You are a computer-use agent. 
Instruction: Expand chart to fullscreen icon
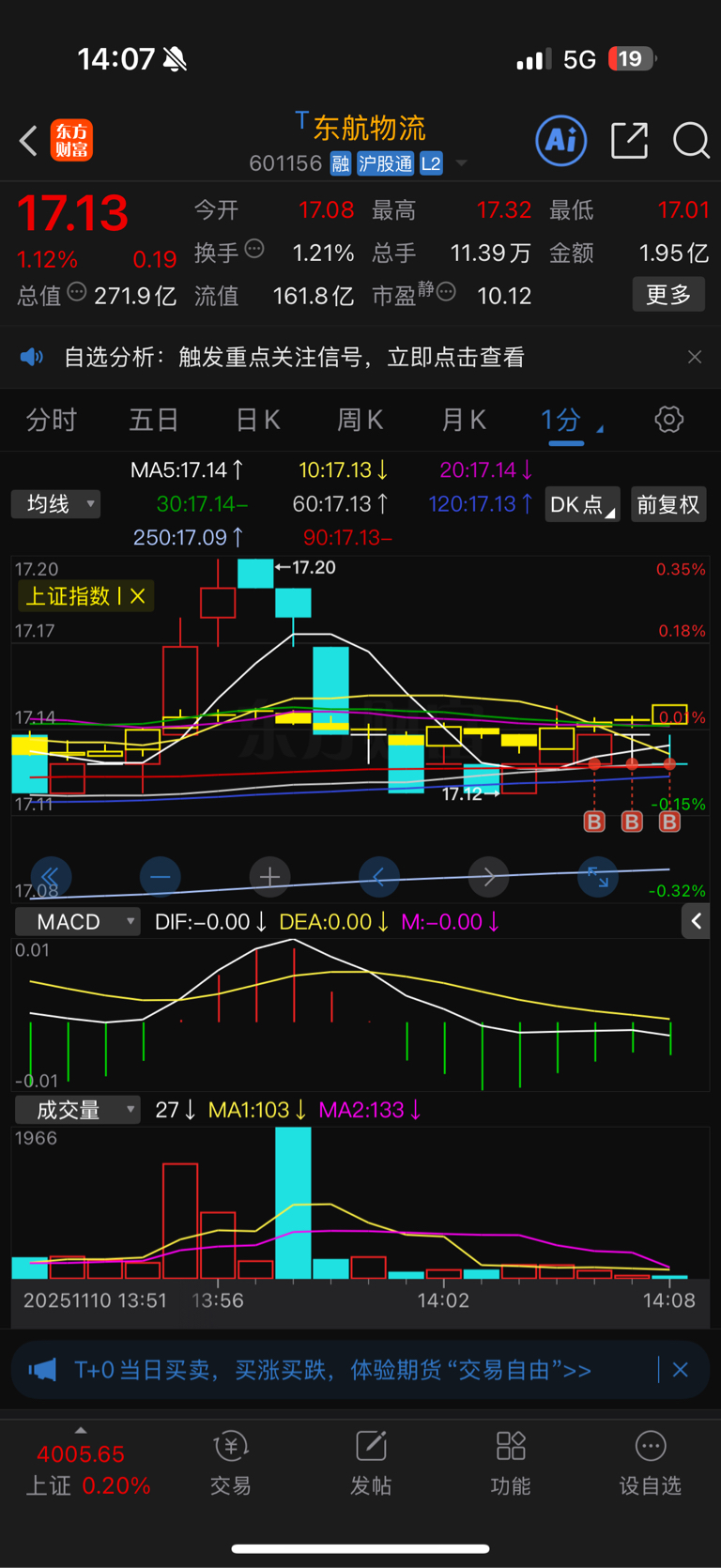598,878
